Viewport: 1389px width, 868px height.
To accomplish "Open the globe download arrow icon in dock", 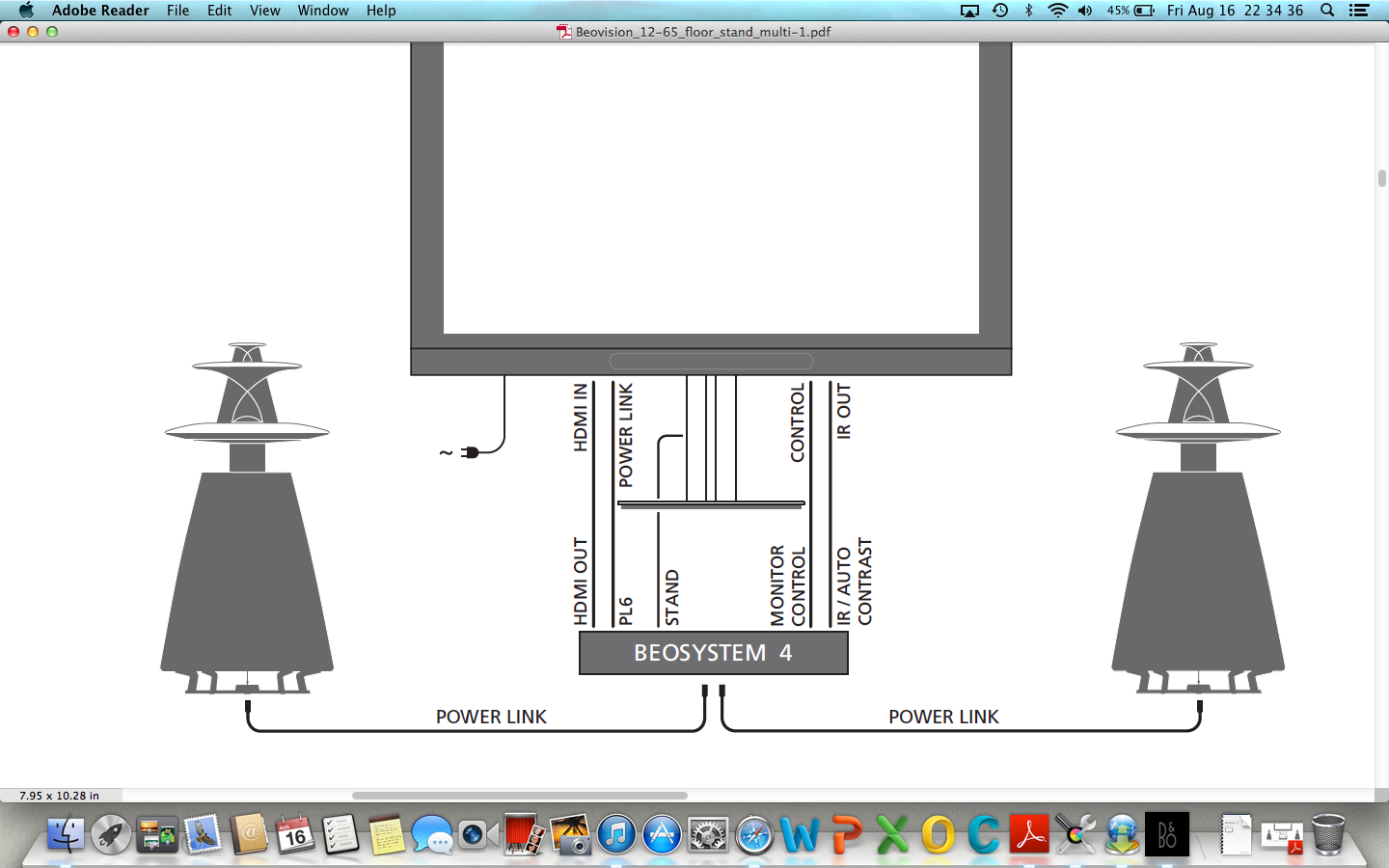I will coord(1122,834).
